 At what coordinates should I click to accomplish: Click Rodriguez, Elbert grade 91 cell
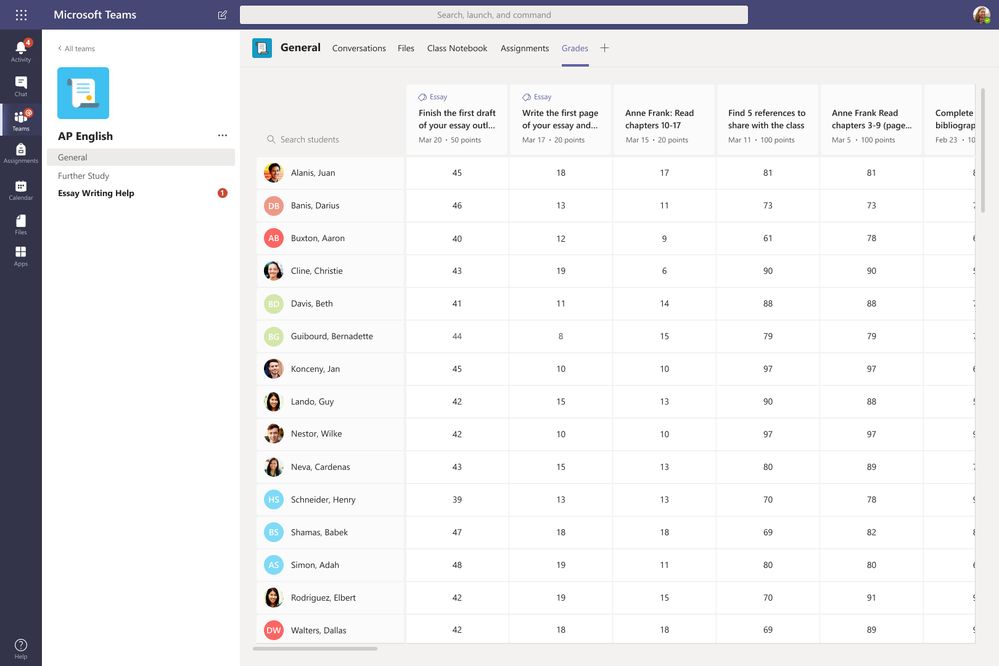tap(871, 597)
